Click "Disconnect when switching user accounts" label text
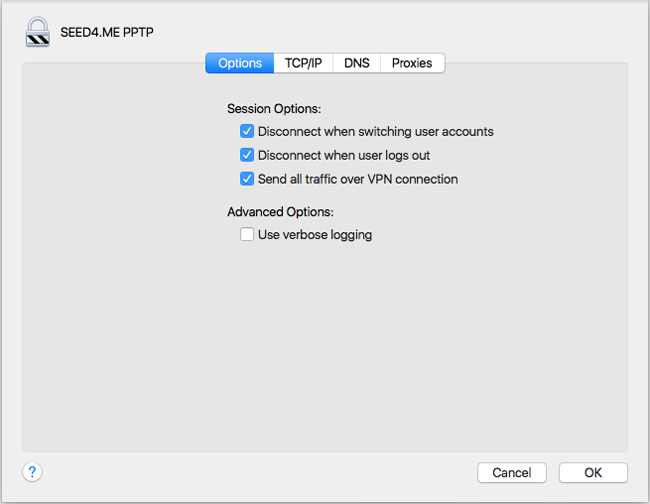Image resolution: width=650 pixels, height=504 pixels. click(x=376, y=131)
